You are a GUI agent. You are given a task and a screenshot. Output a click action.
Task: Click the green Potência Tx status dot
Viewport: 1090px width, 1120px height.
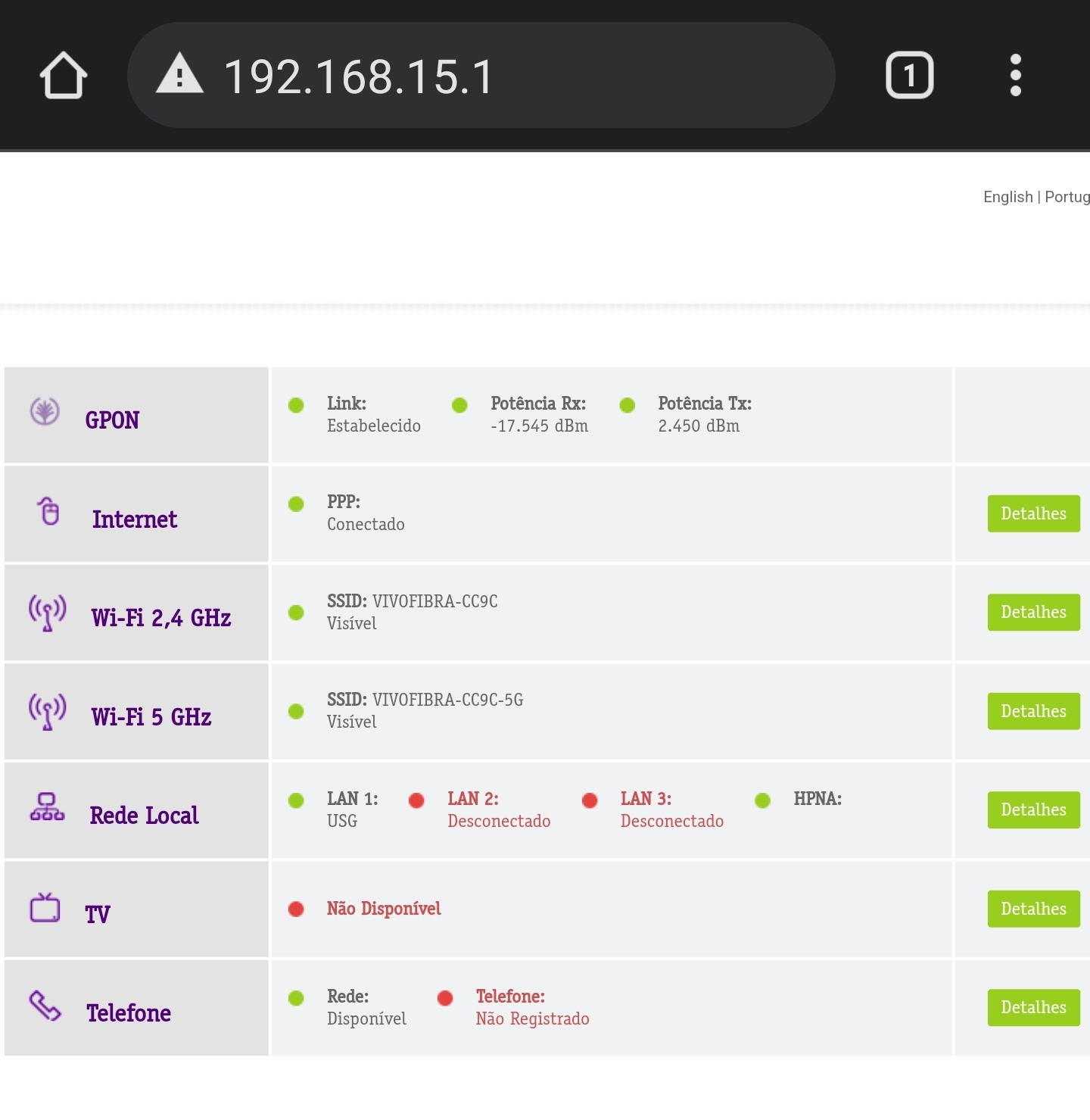click(x=627, y=405)
